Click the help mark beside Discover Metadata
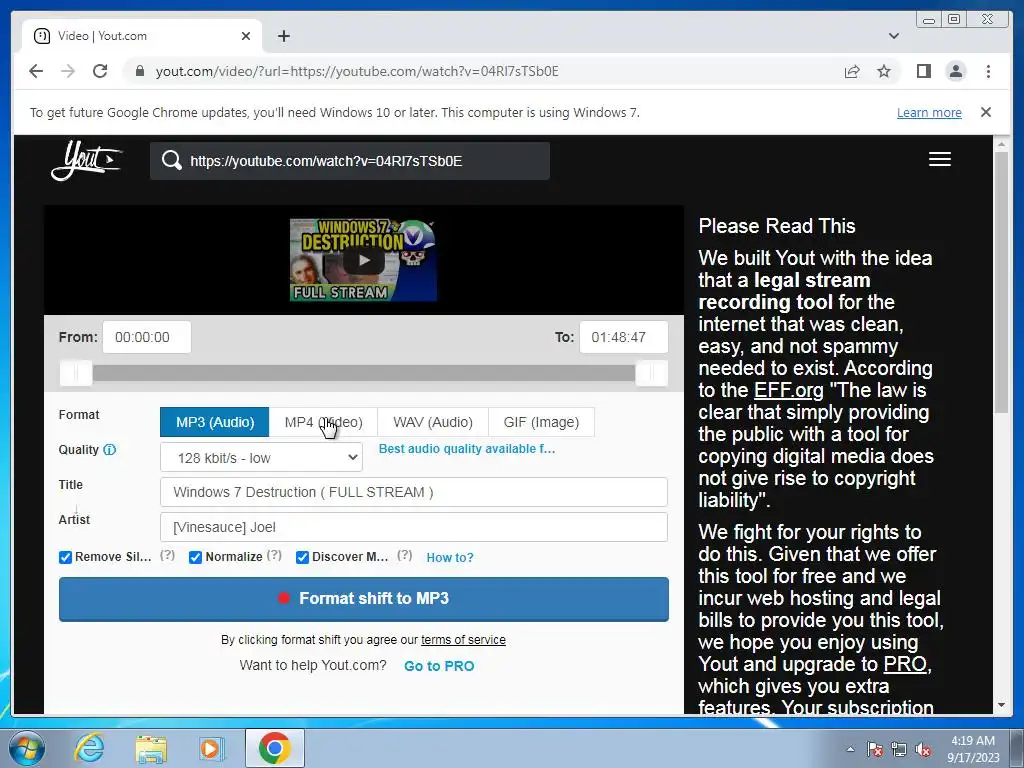The height and width of the screenshot is (768, 1024). [x=405, y=556]
